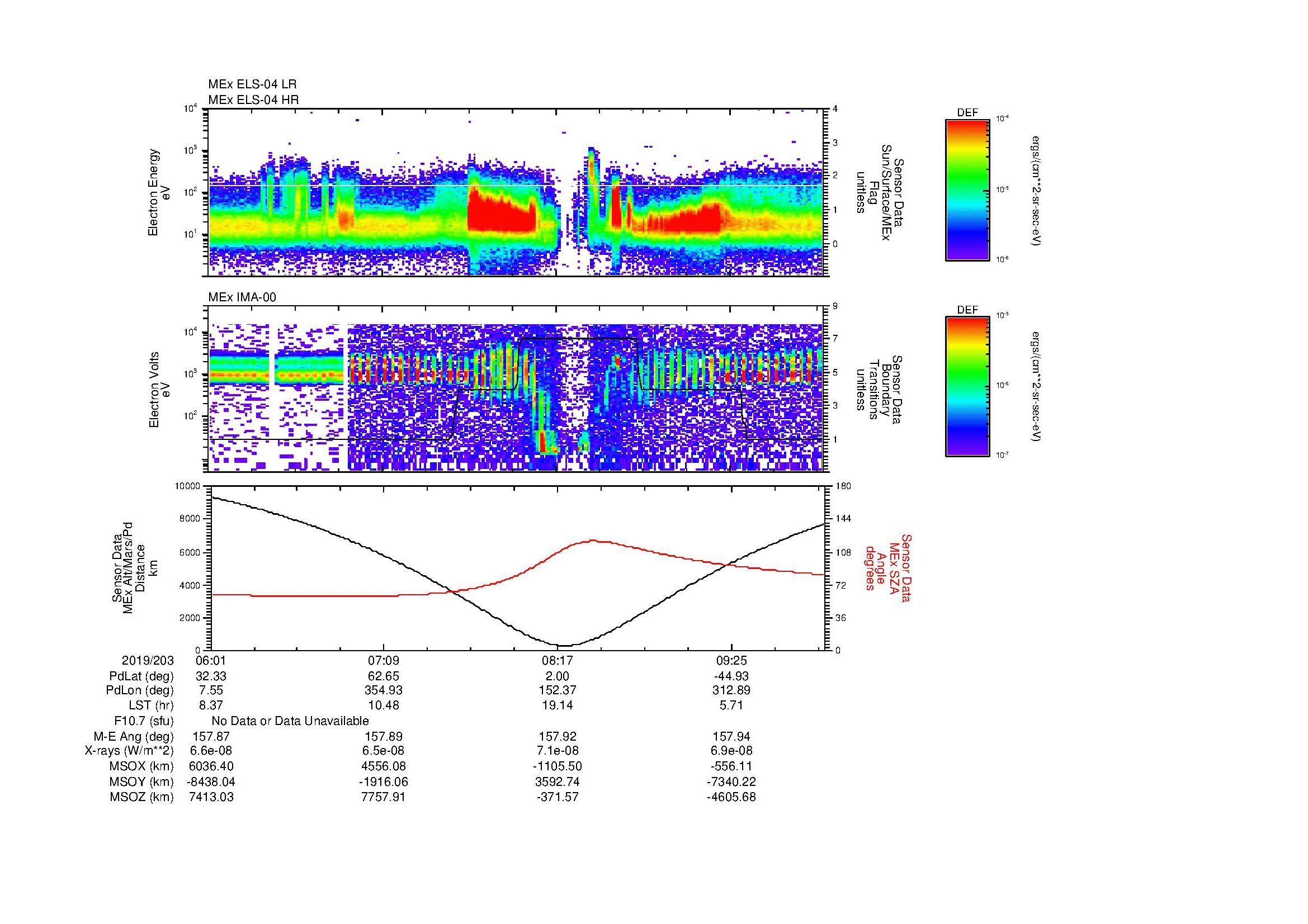Click the 'X-rays (W/m**2)' row label

[129, 751]
